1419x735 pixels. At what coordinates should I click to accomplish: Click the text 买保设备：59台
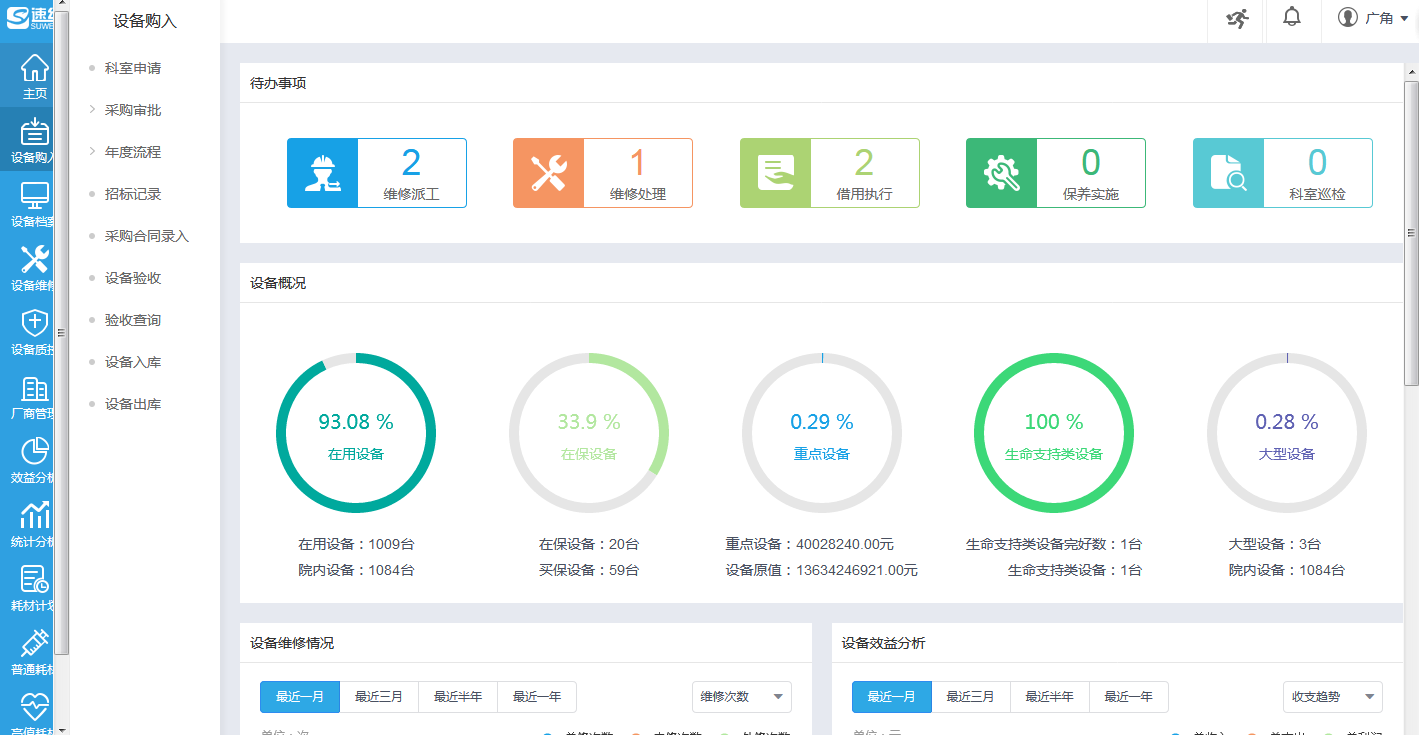[x=589, y=570]
